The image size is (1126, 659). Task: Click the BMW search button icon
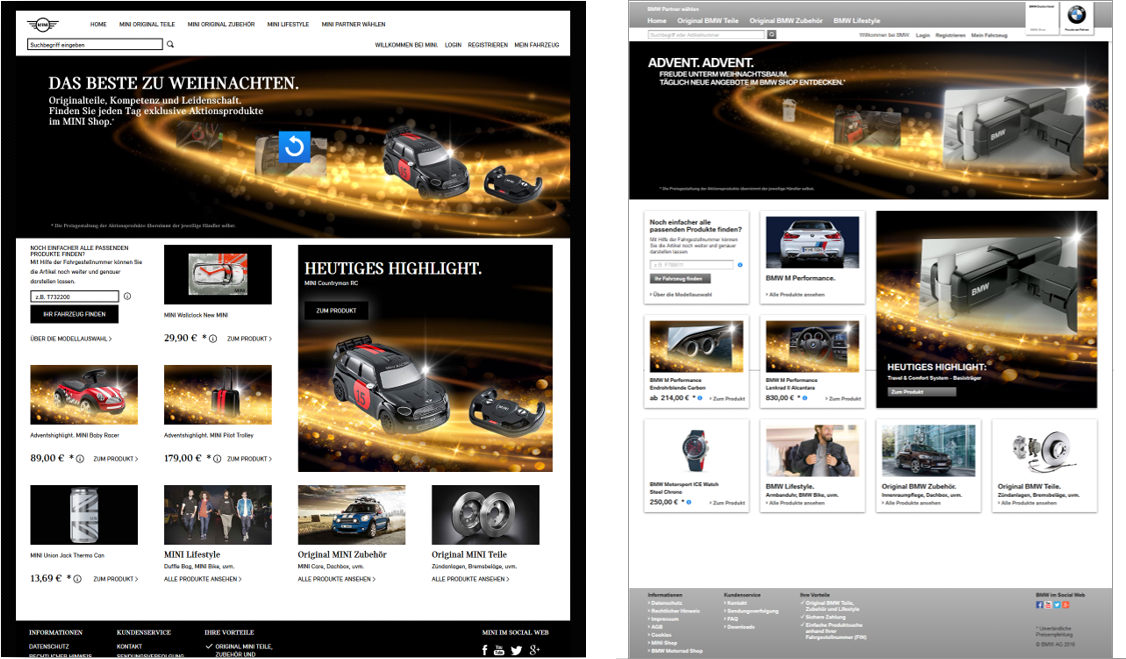771,34
